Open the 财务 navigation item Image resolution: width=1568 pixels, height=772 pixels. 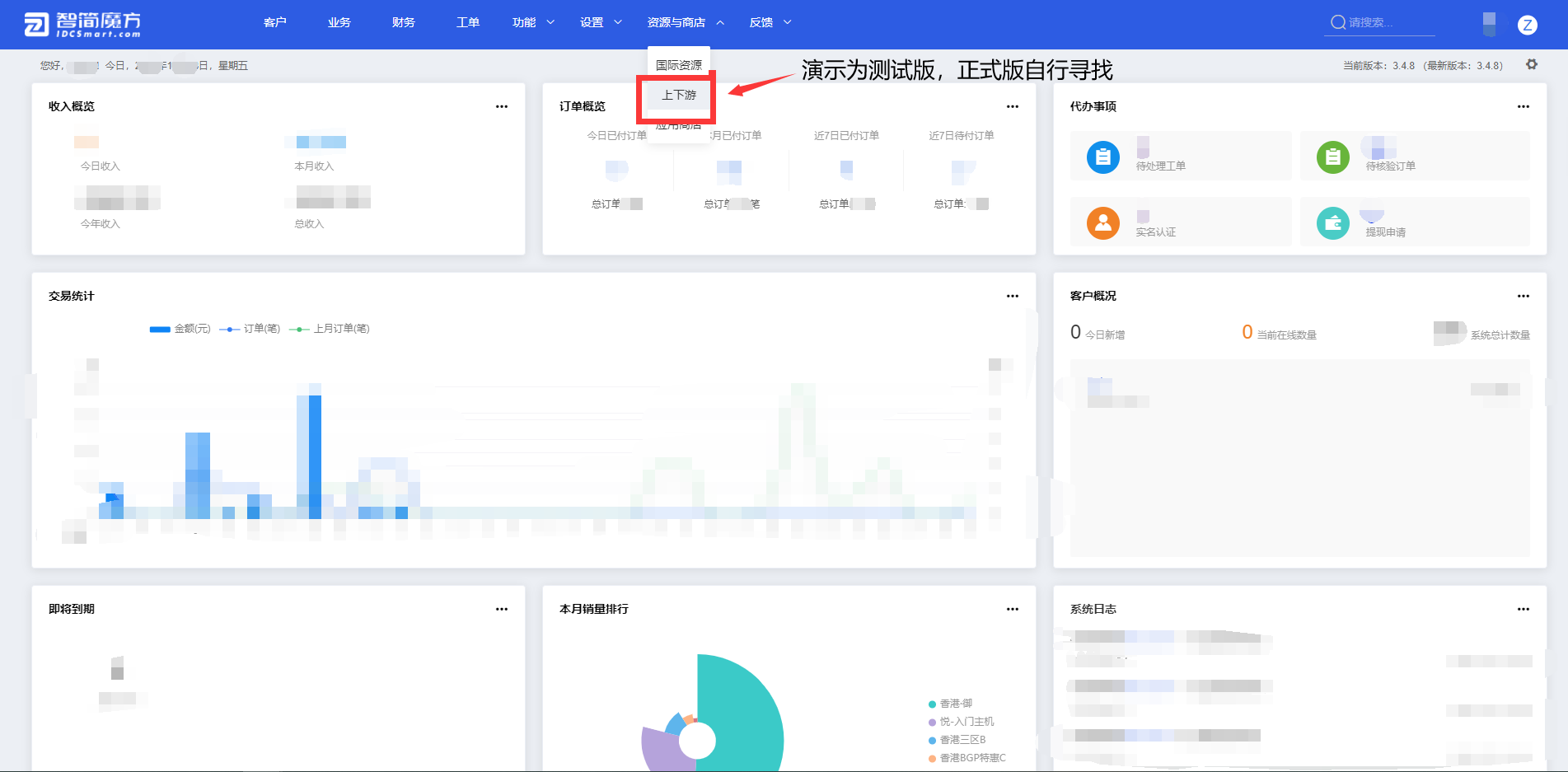click(403, 22)
